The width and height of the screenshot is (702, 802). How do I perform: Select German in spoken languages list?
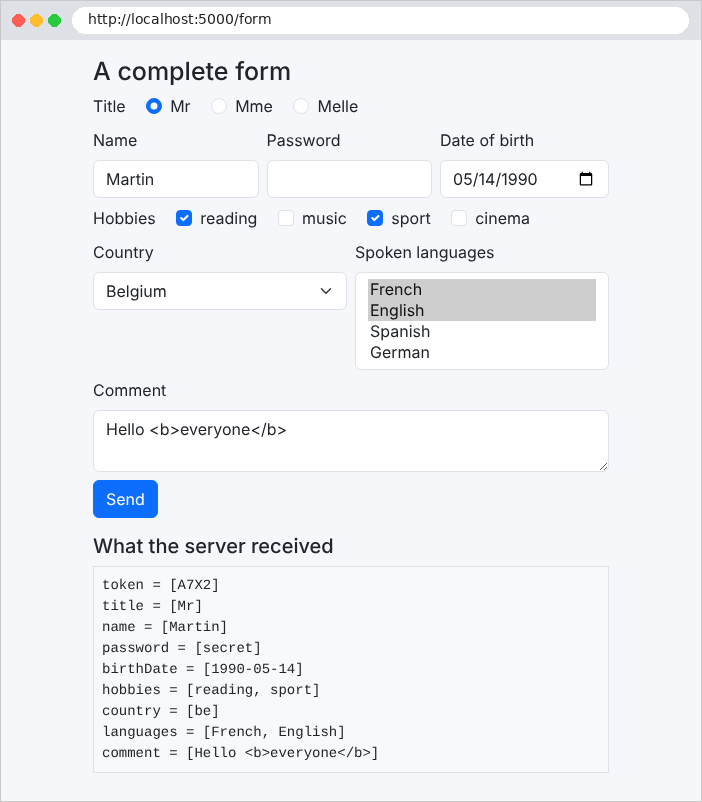tap(482, 352)
